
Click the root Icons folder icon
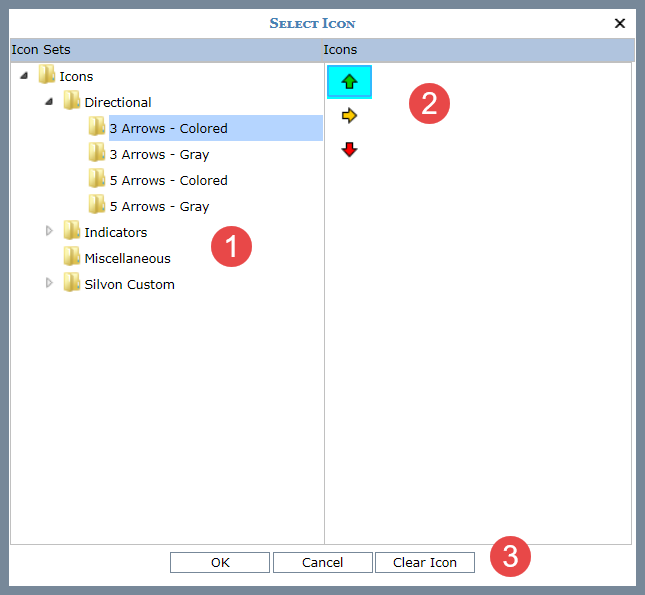click(x=47, y=75)
